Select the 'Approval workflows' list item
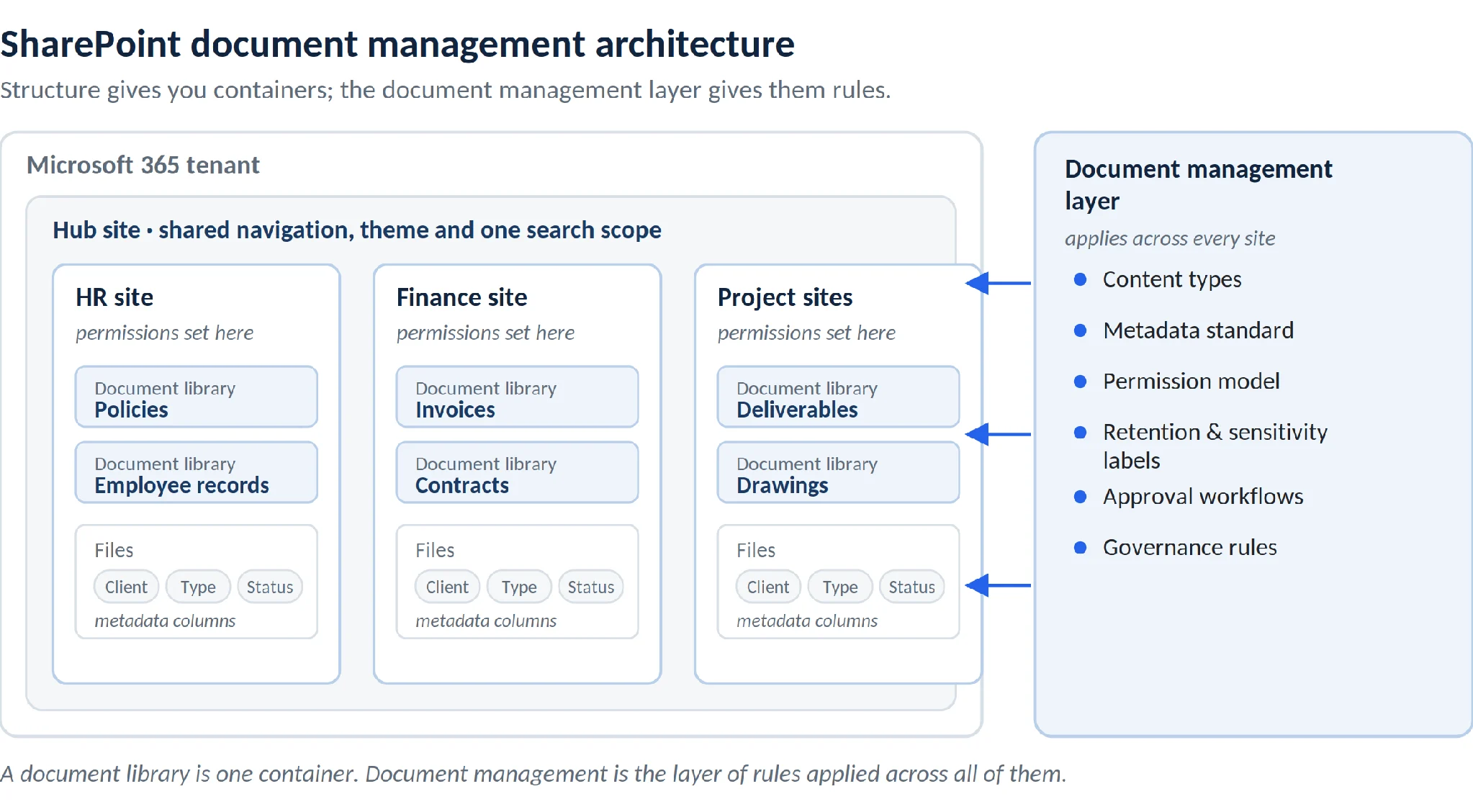 (x=1203, y=497)
